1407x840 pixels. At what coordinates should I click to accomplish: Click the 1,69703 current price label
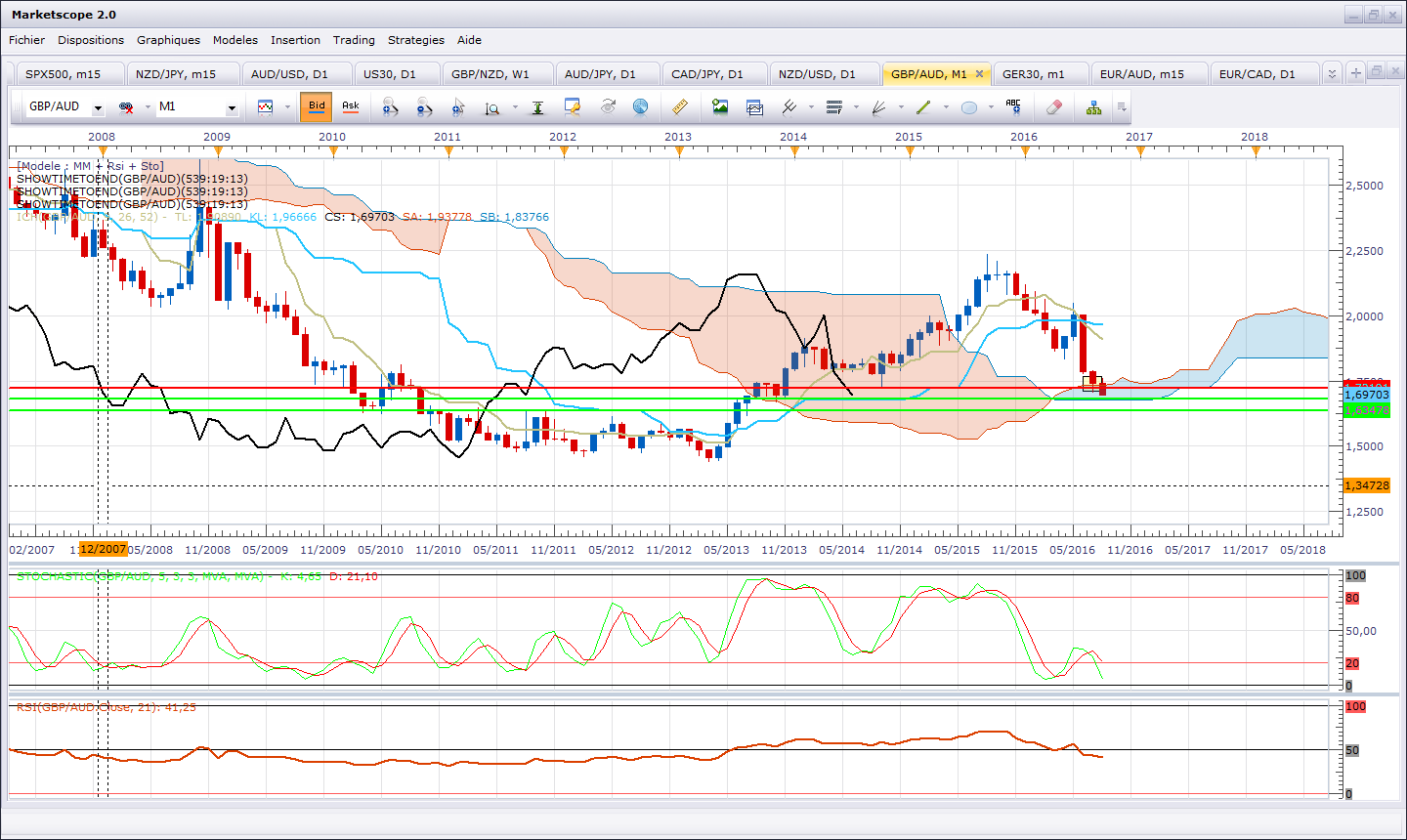(x=1367, y=395)
